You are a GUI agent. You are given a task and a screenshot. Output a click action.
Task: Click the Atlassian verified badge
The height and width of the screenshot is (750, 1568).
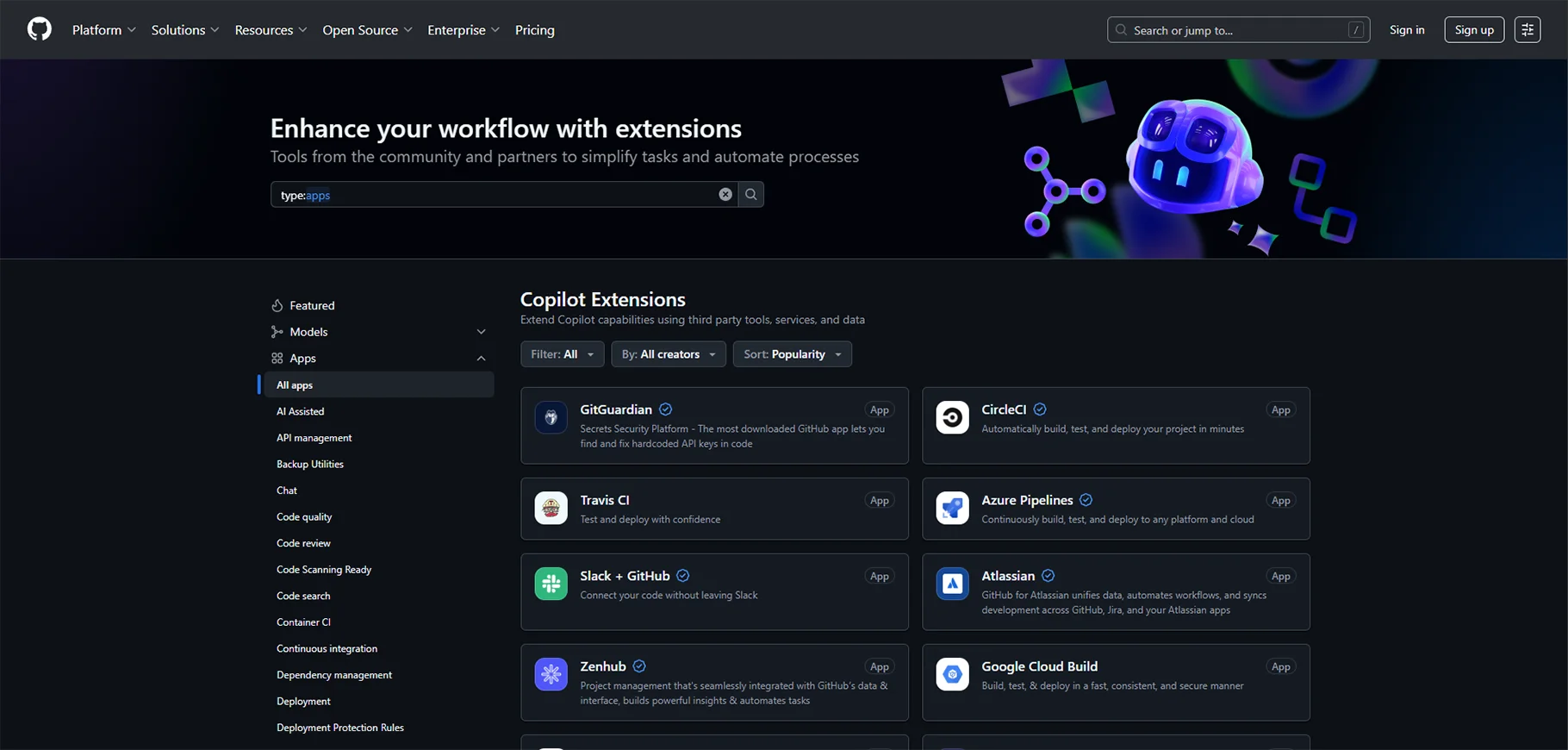point(1048,576)
